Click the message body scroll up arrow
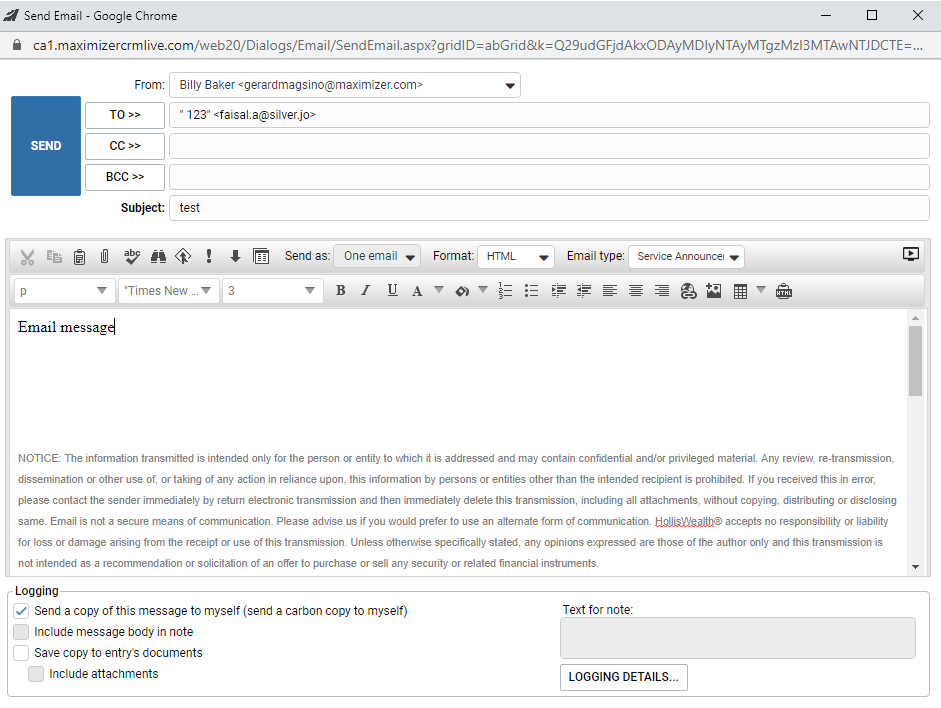This screenshot has height=708, width=941. [x=915, y=318]
